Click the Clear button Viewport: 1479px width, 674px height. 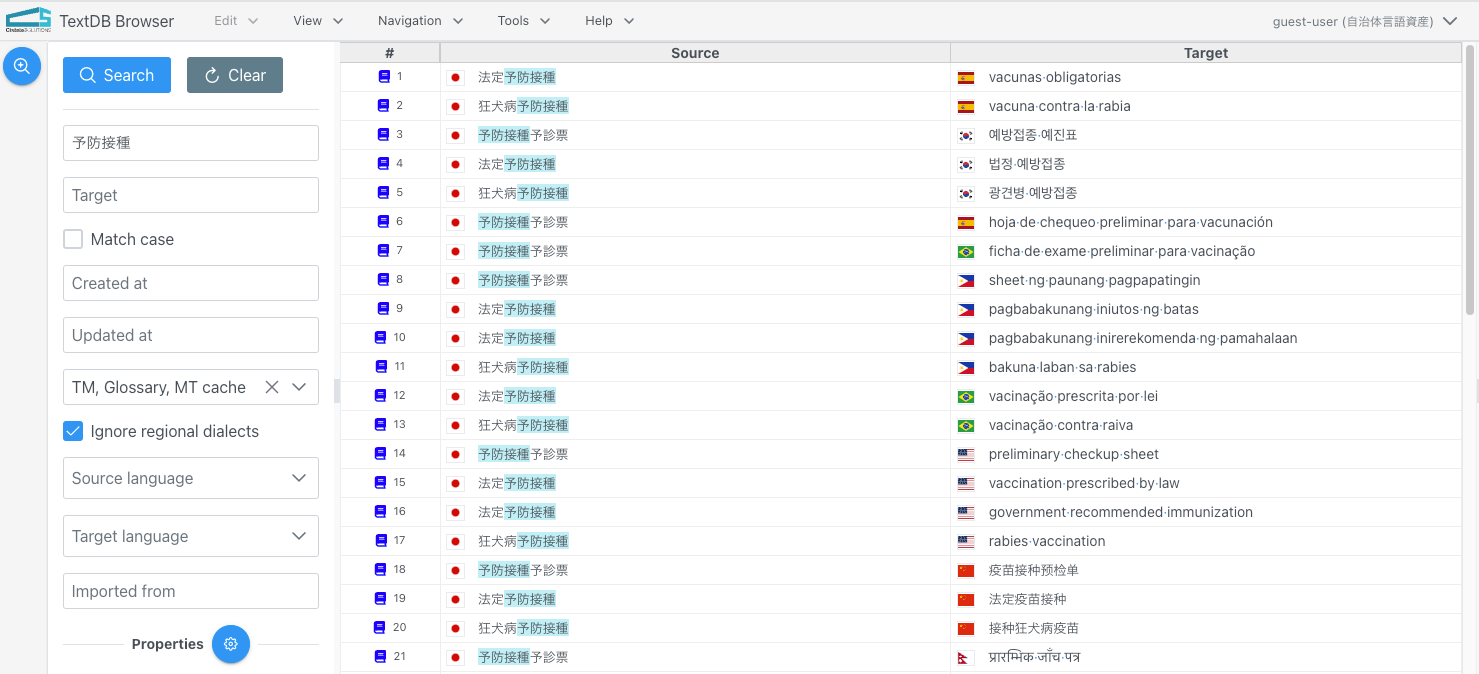234,75
